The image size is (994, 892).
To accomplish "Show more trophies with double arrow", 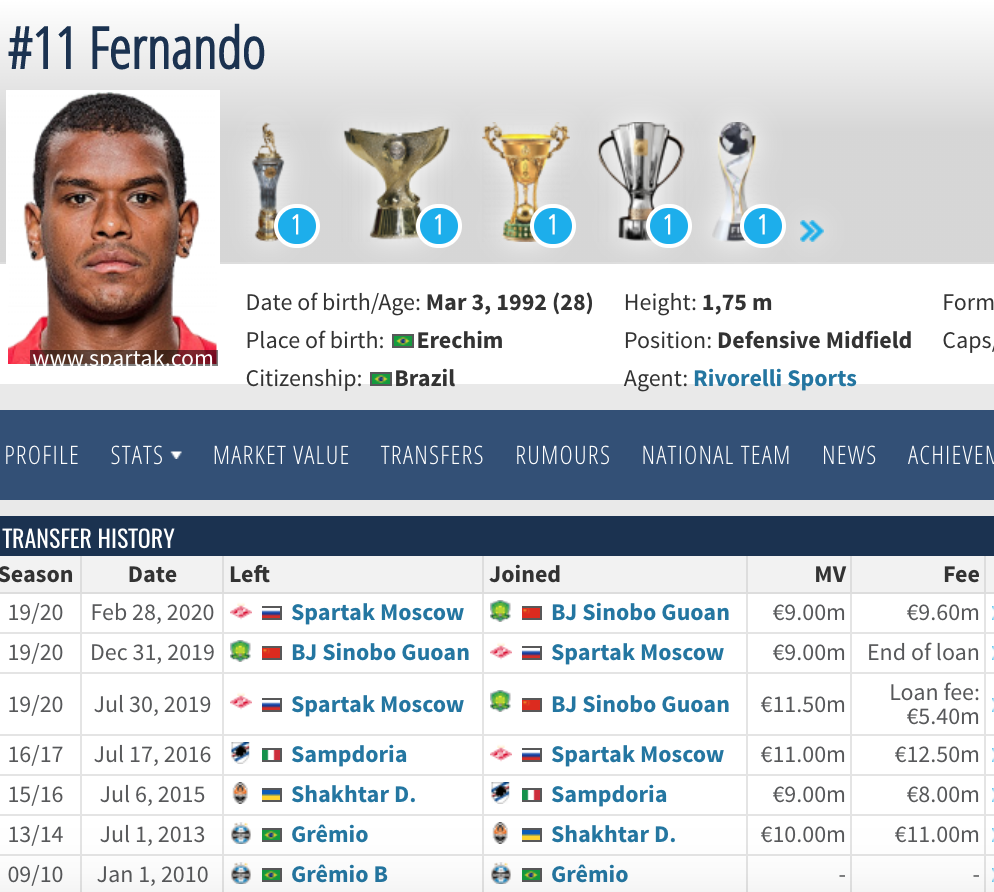I will coord(811,231).
